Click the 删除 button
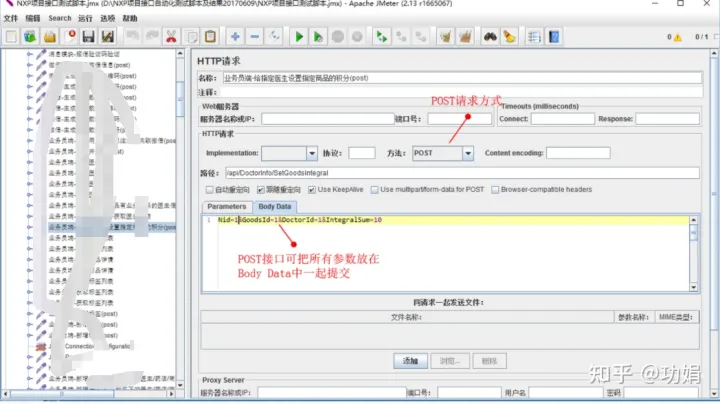720x404 pixels. [x=489, y=361]
